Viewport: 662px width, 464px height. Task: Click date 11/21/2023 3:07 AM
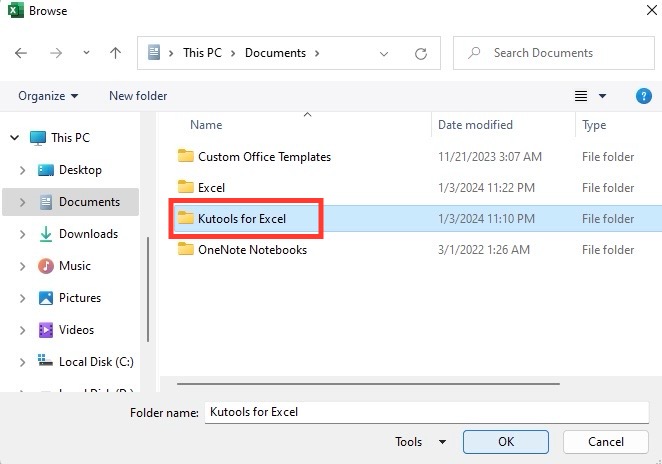[490, 157]
